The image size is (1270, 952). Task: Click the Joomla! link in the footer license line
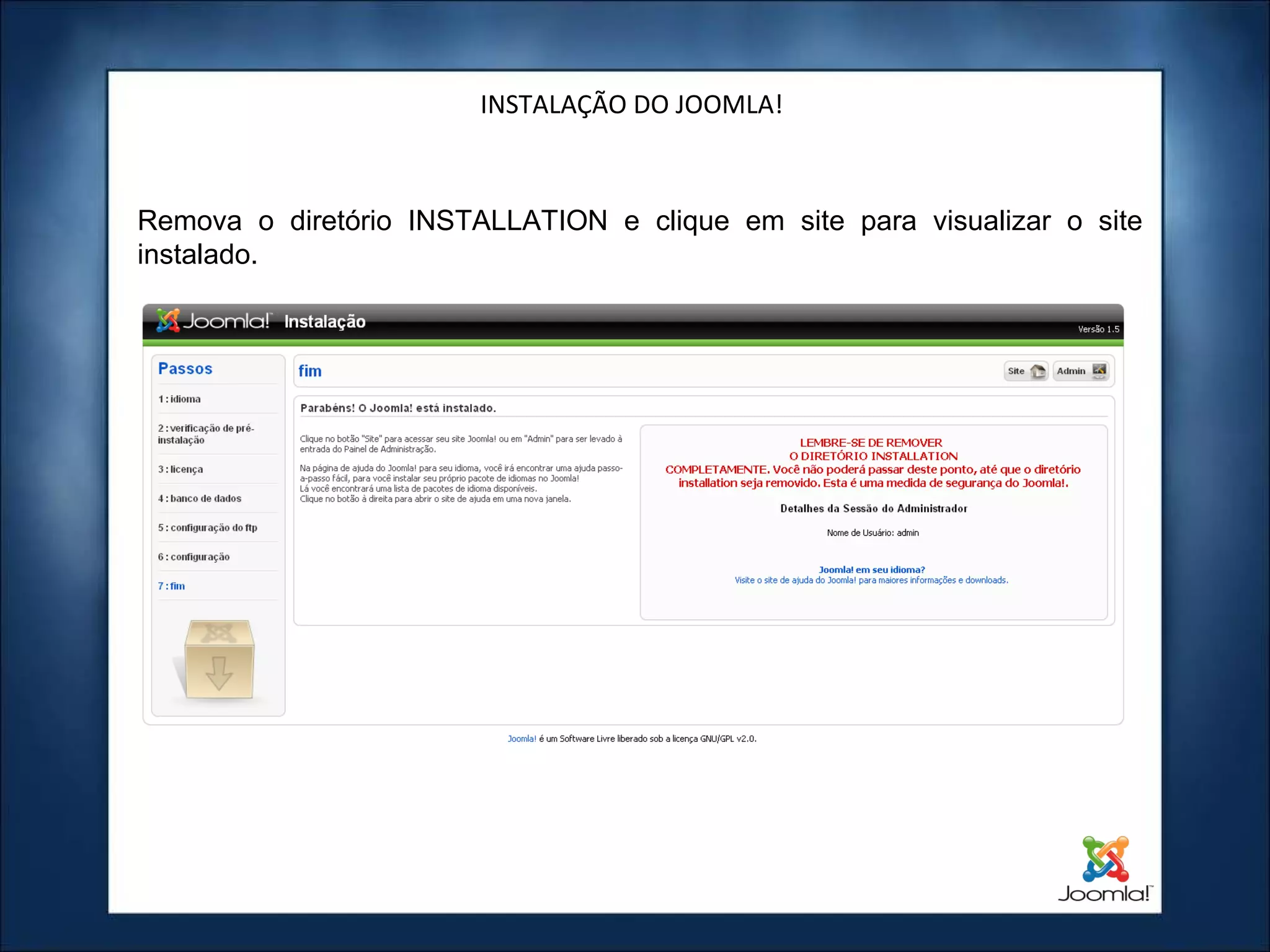(x=522, y=739)
